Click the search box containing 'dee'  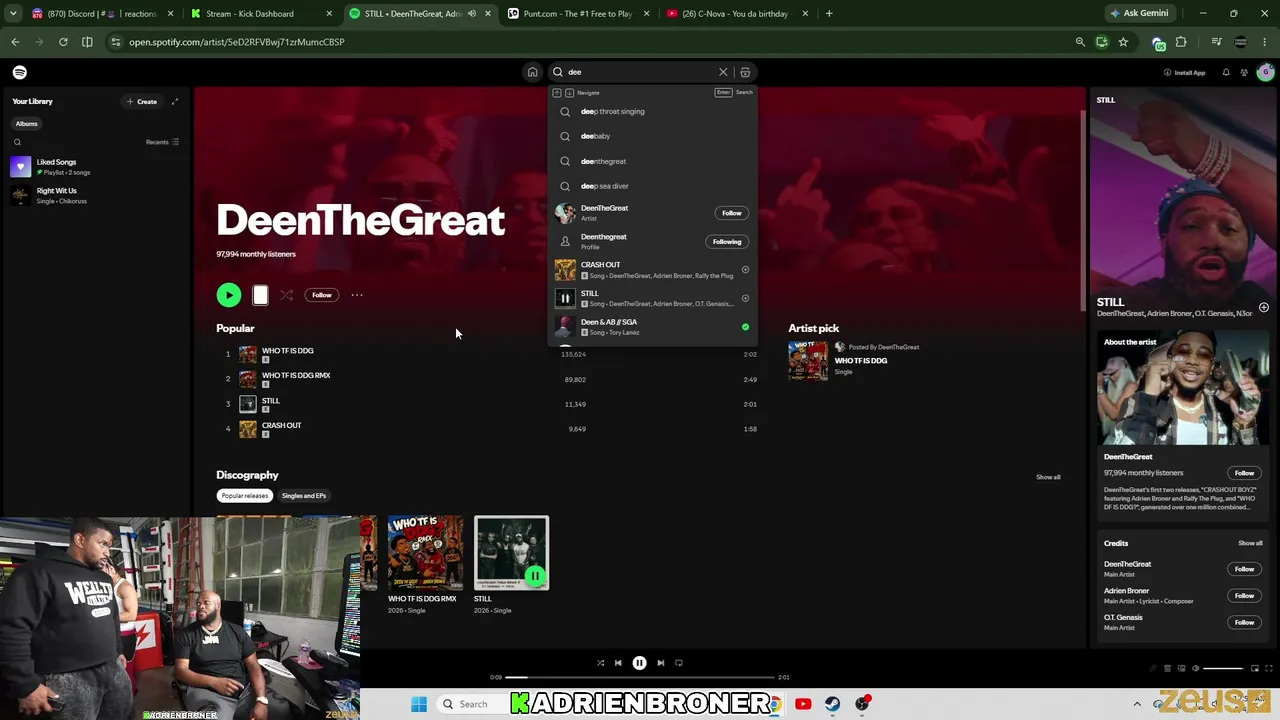pos(640,72)
